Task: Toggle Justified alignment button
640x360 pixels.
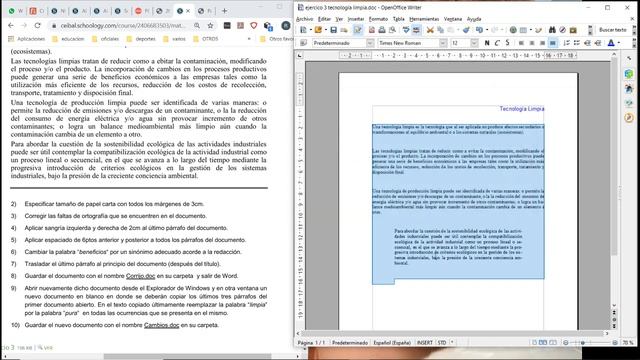Action: click(552, 43)
